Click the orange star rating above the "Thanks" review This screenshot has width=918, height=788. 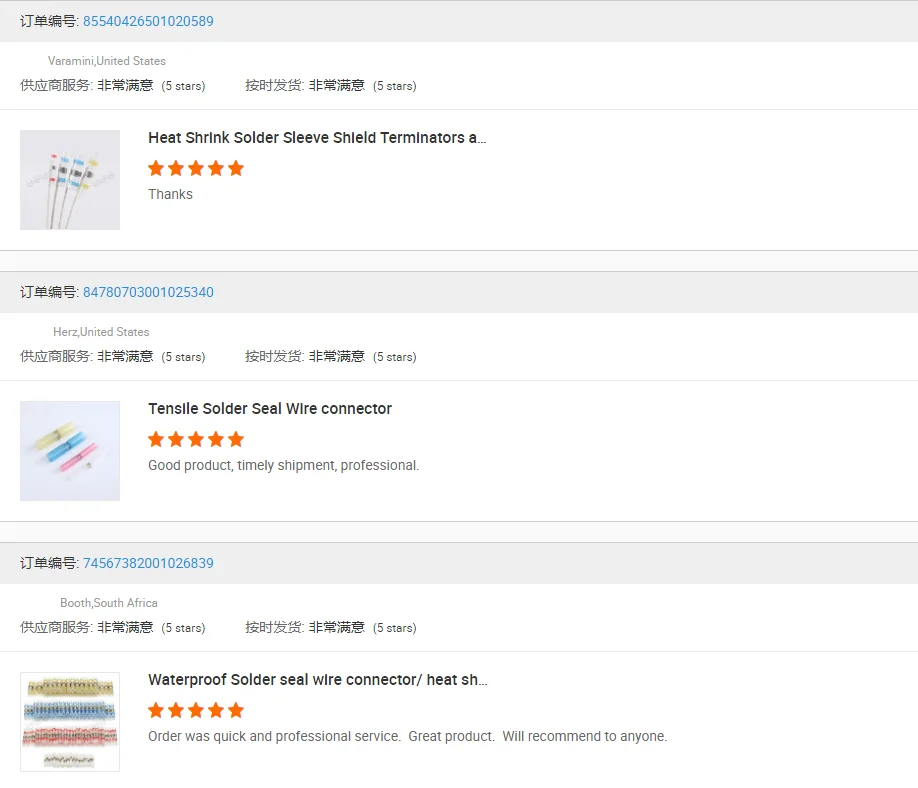196,168
